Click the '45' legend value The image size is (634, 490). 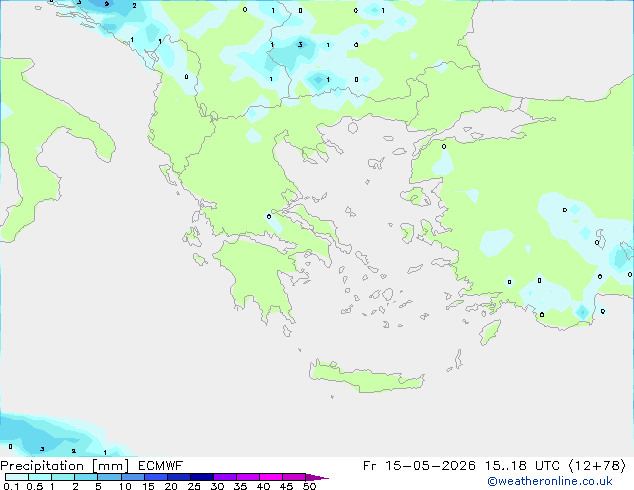pos(286,486)
